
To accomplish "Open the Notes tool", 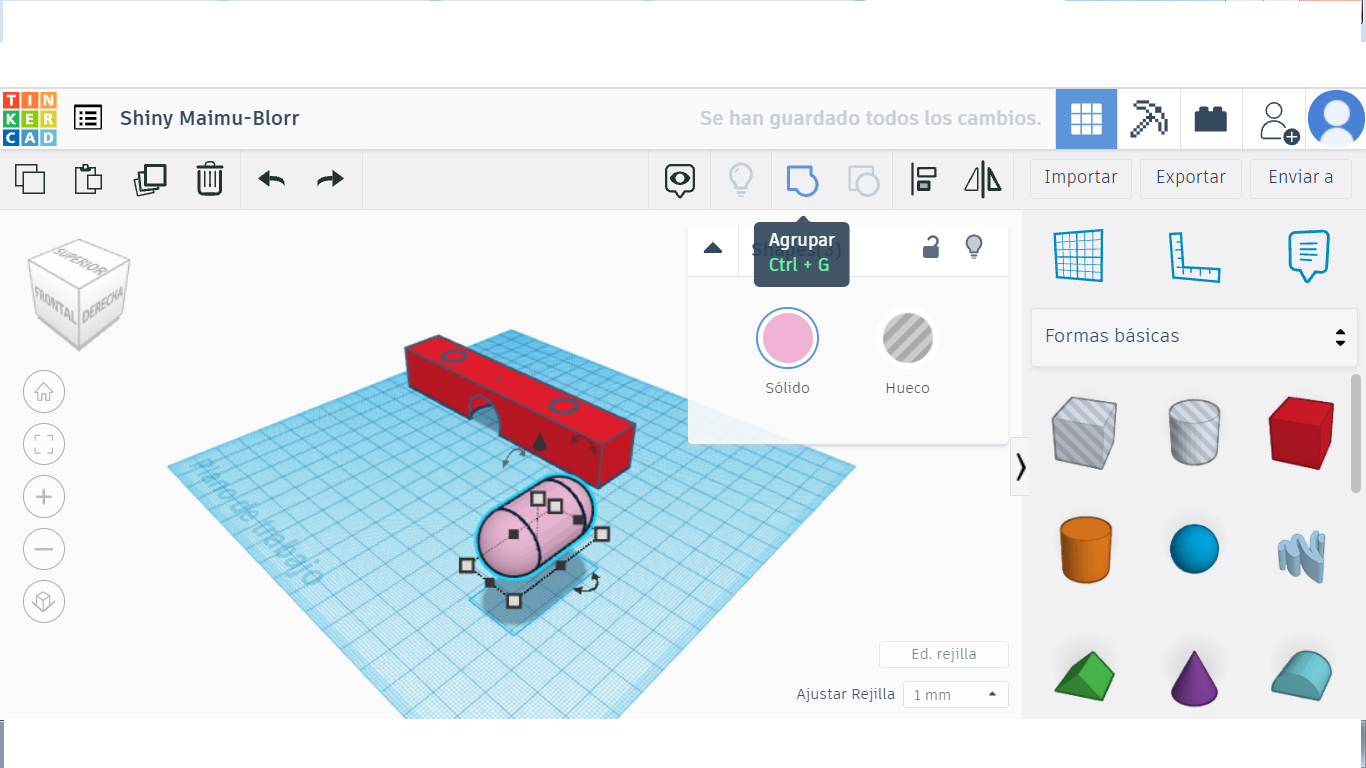I will pyautogui.click(x=1309, y=256).
